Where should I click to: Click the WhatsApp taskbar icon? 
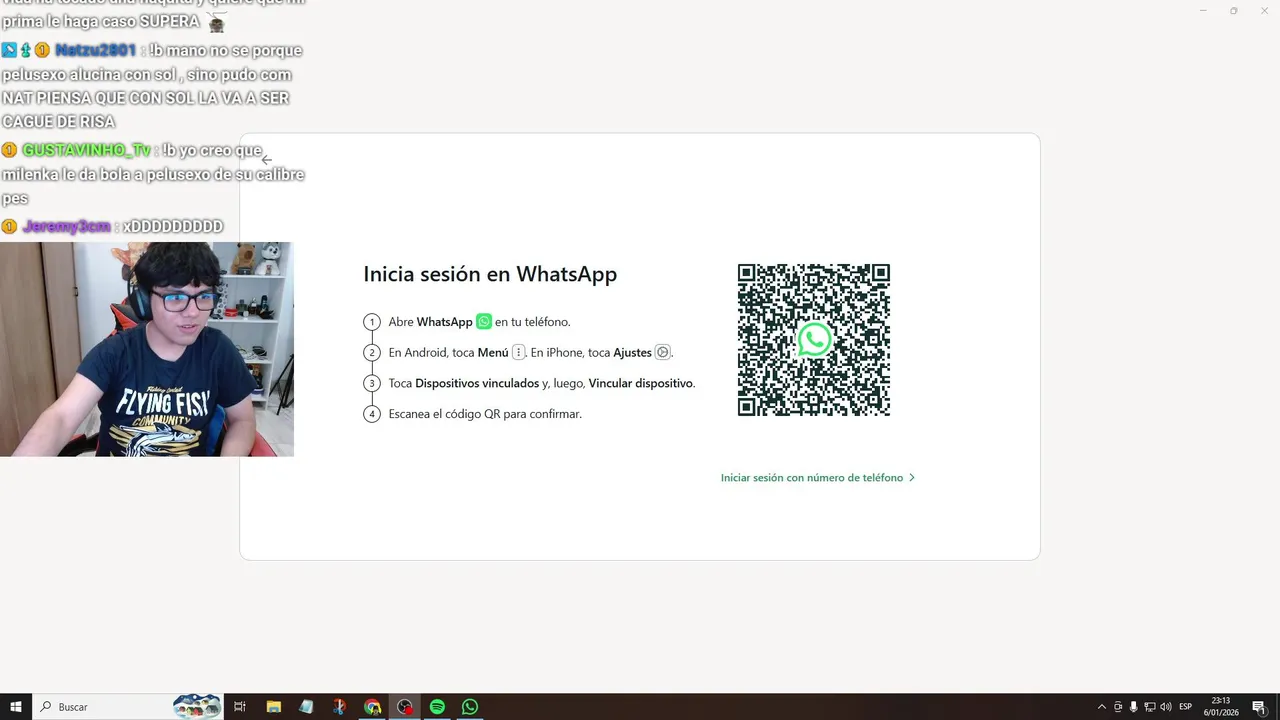coord(470,707)
